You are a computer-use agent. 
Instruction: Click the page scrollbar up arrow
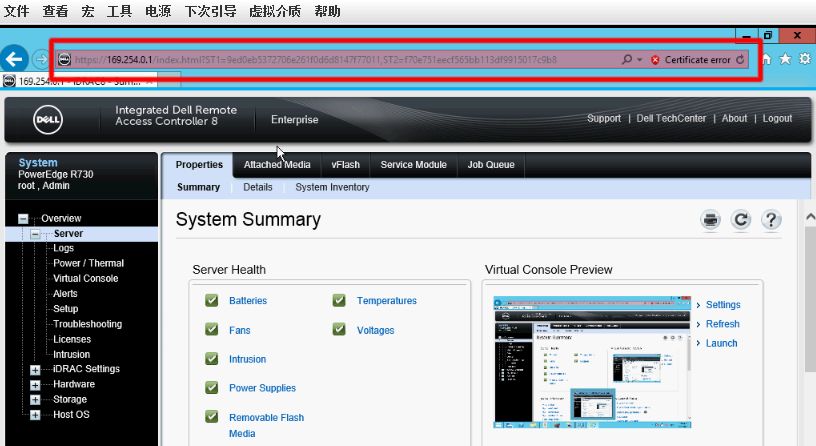tap(810, 217)
